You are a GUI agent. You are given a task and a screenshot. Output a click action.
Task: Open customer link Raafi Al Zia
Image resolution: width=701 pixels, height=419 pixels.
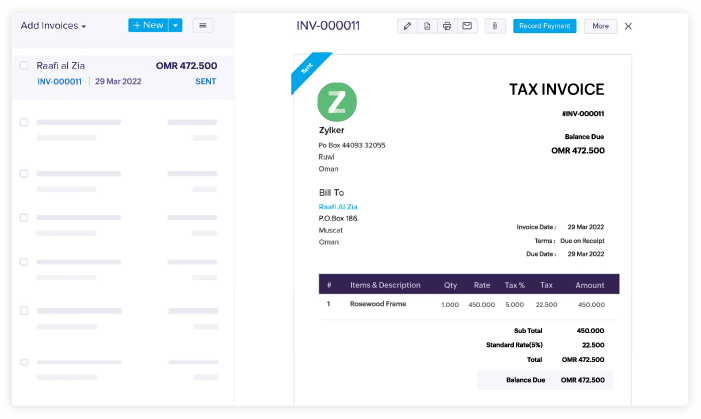click(x=338, y=207)
